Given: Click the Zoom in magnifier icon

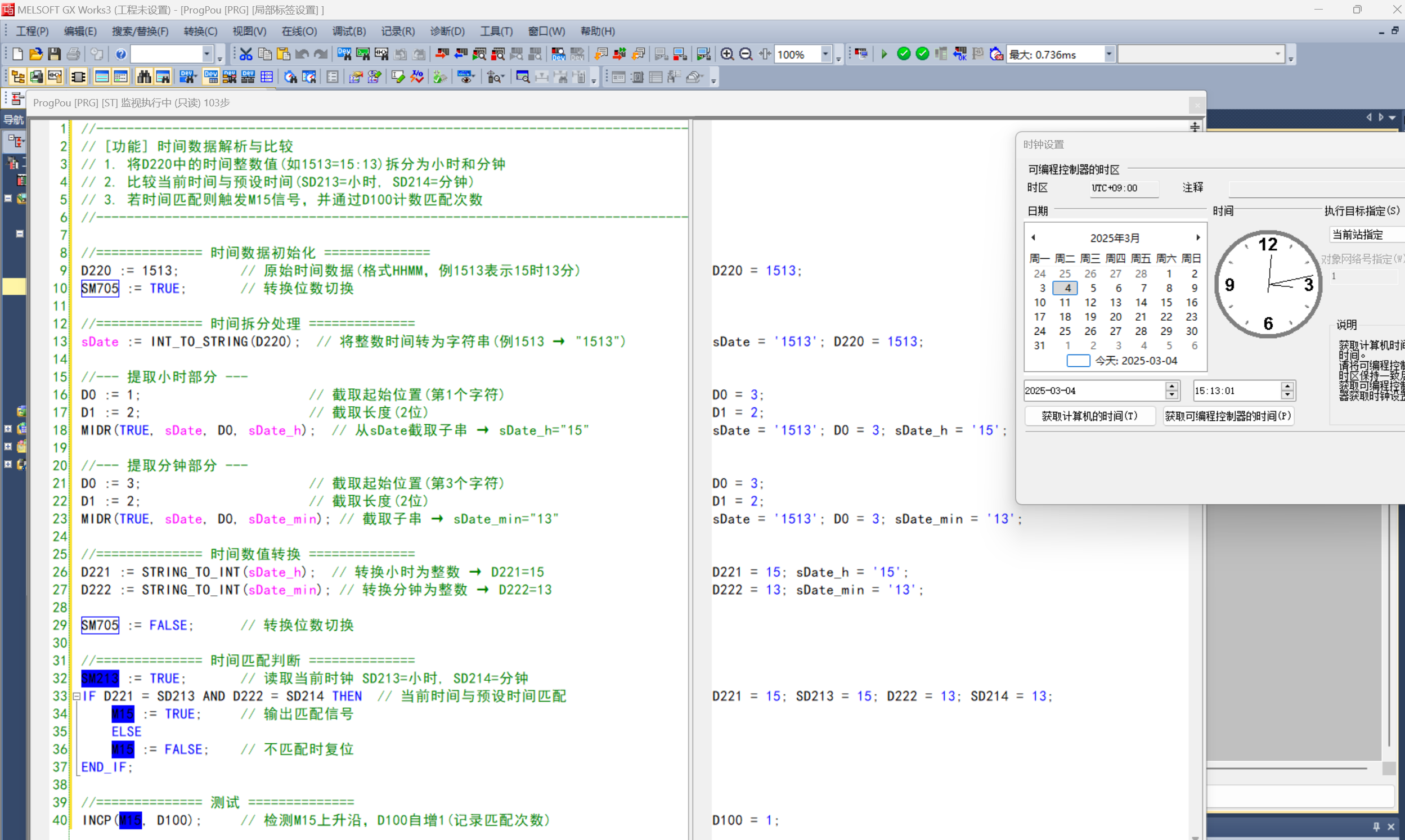Looking at the screenshot, I should (x=727, y=55).
